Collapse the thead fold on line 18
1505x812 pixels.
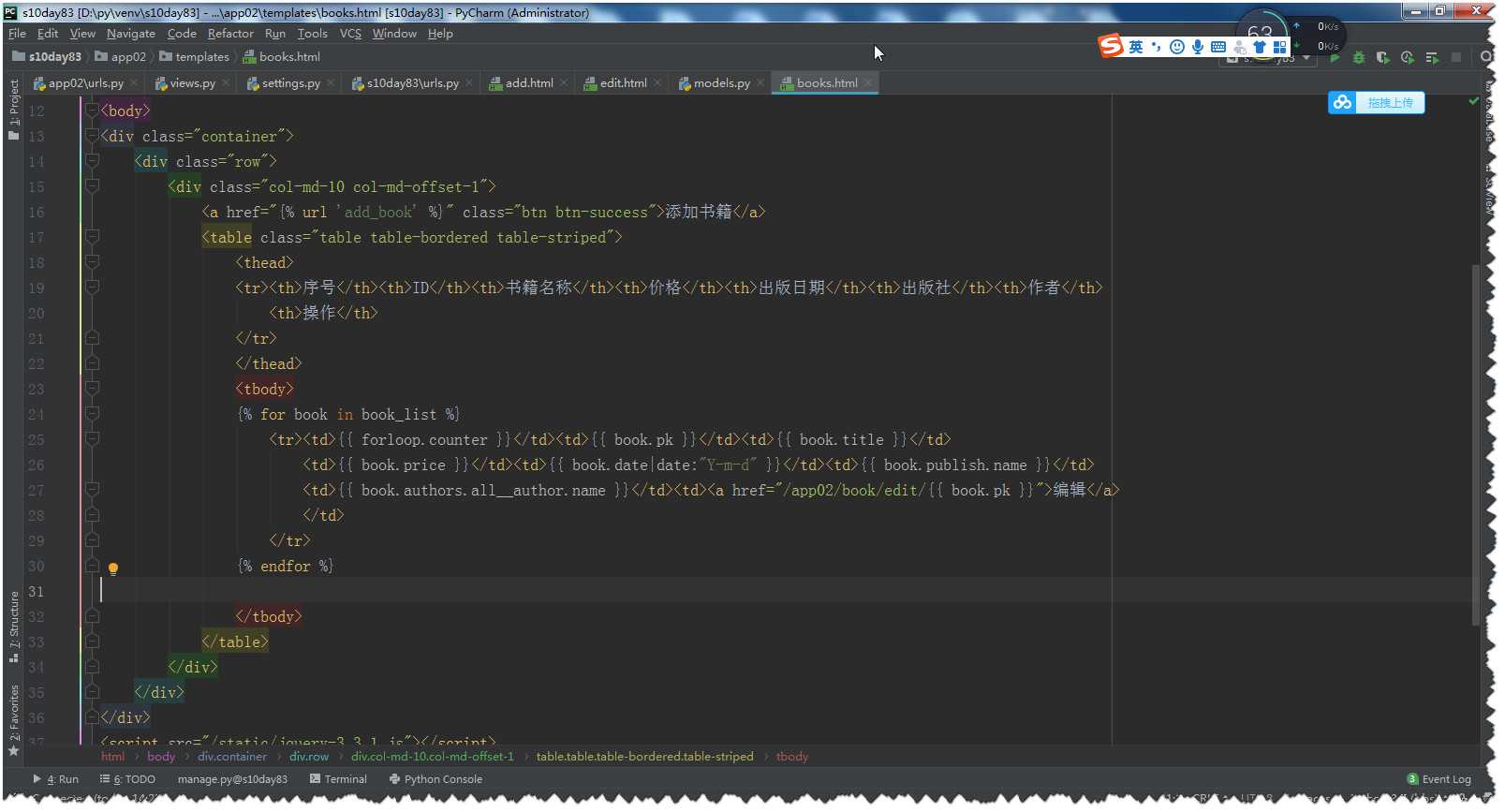pyautogui.click(x=92, y=262)
